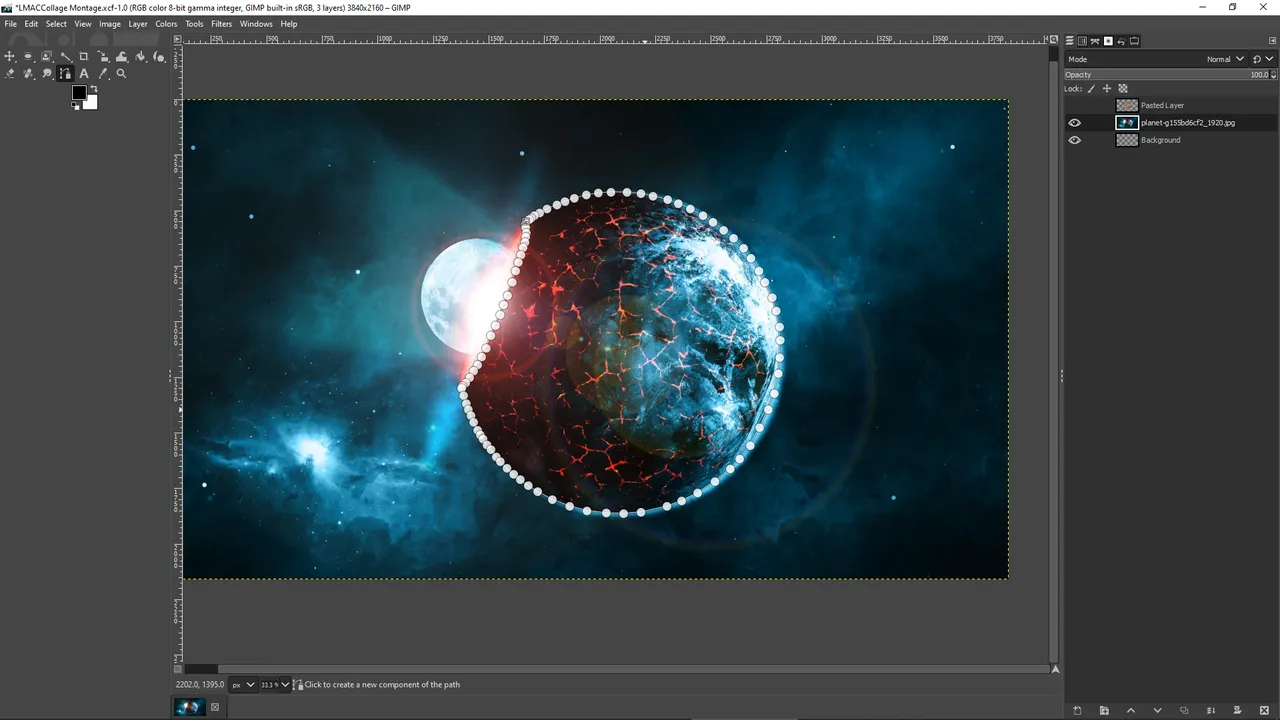Open the black foreground color swatch

coord(79,92)
